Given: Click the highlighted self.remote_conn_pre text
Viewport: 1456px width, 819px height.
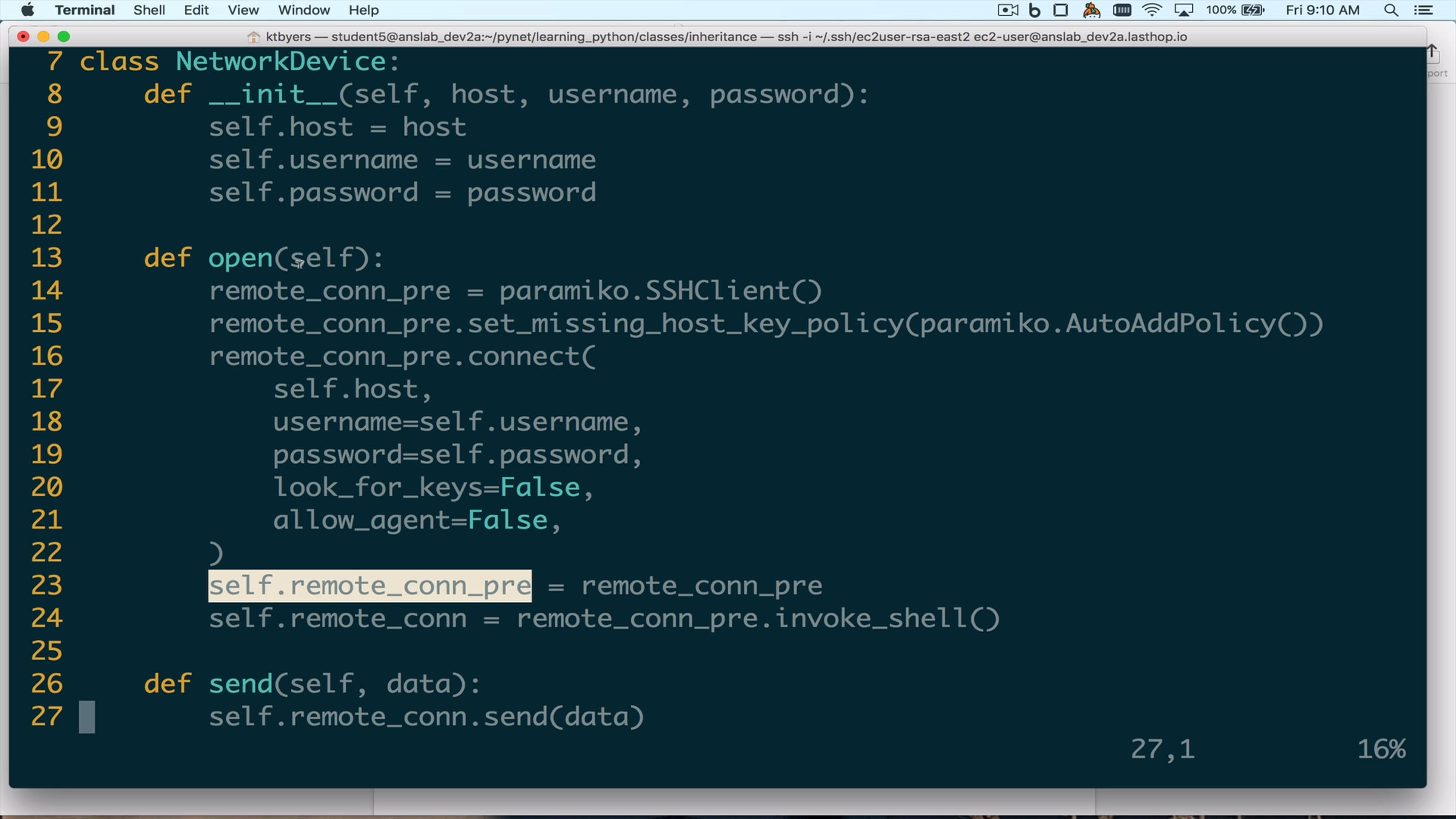Looking at the screenshot, I should pos(370,586).
